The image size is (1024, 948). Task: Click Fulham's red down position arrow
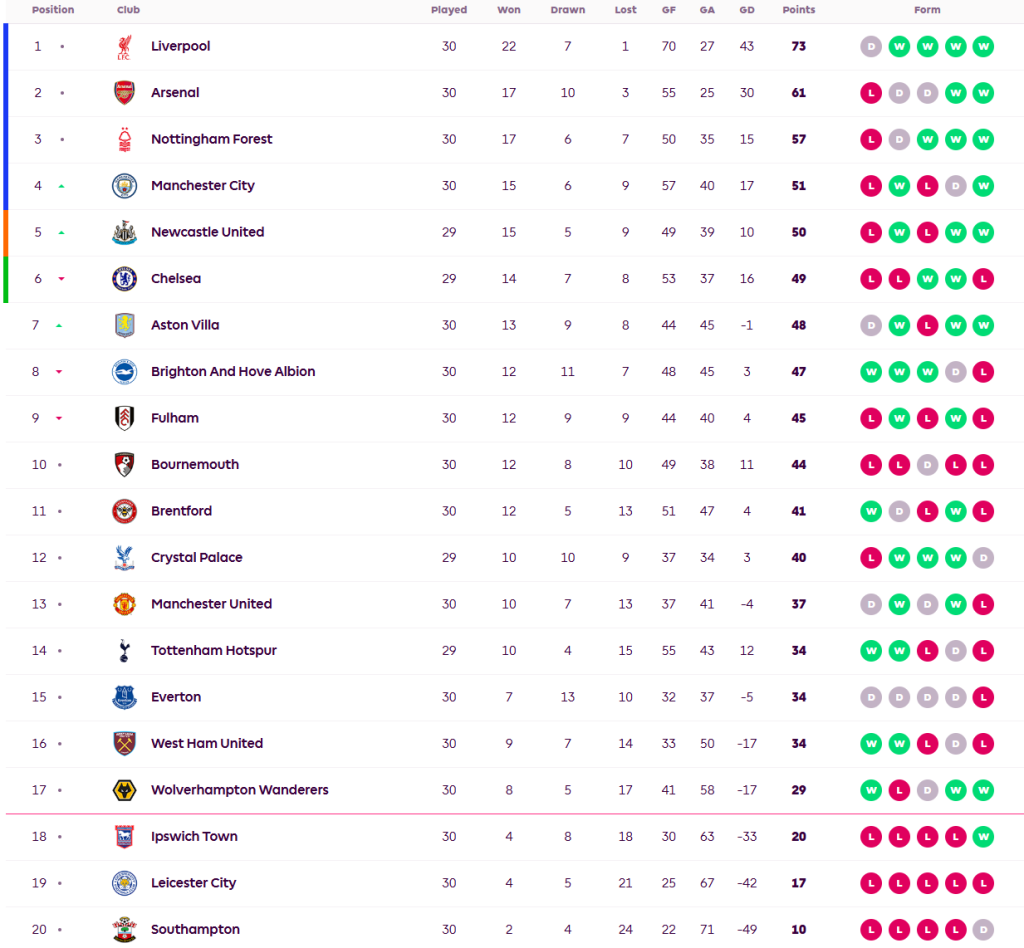pos(61,419)
